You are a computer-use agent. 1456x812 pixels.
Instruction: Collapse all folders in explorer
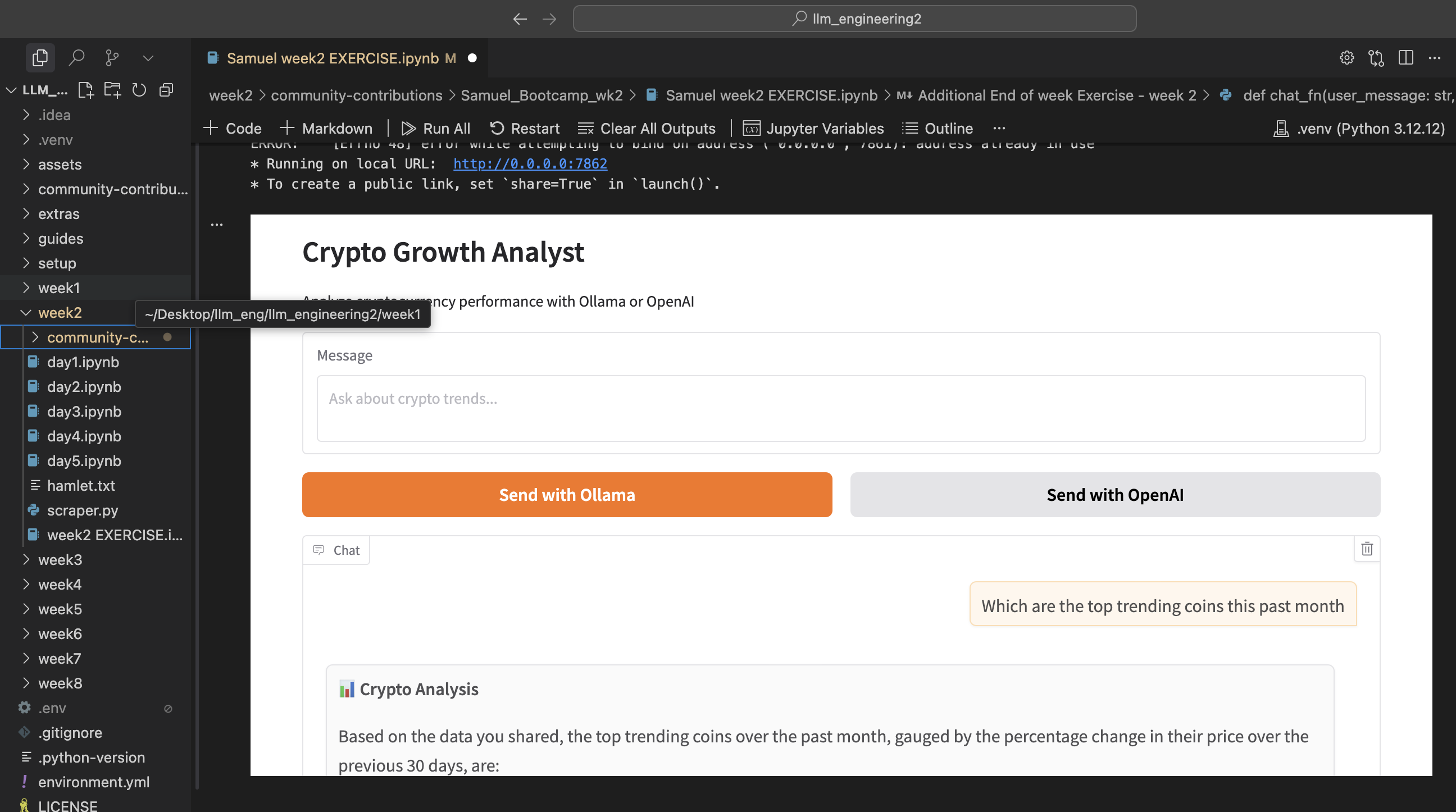click(166, 90)
